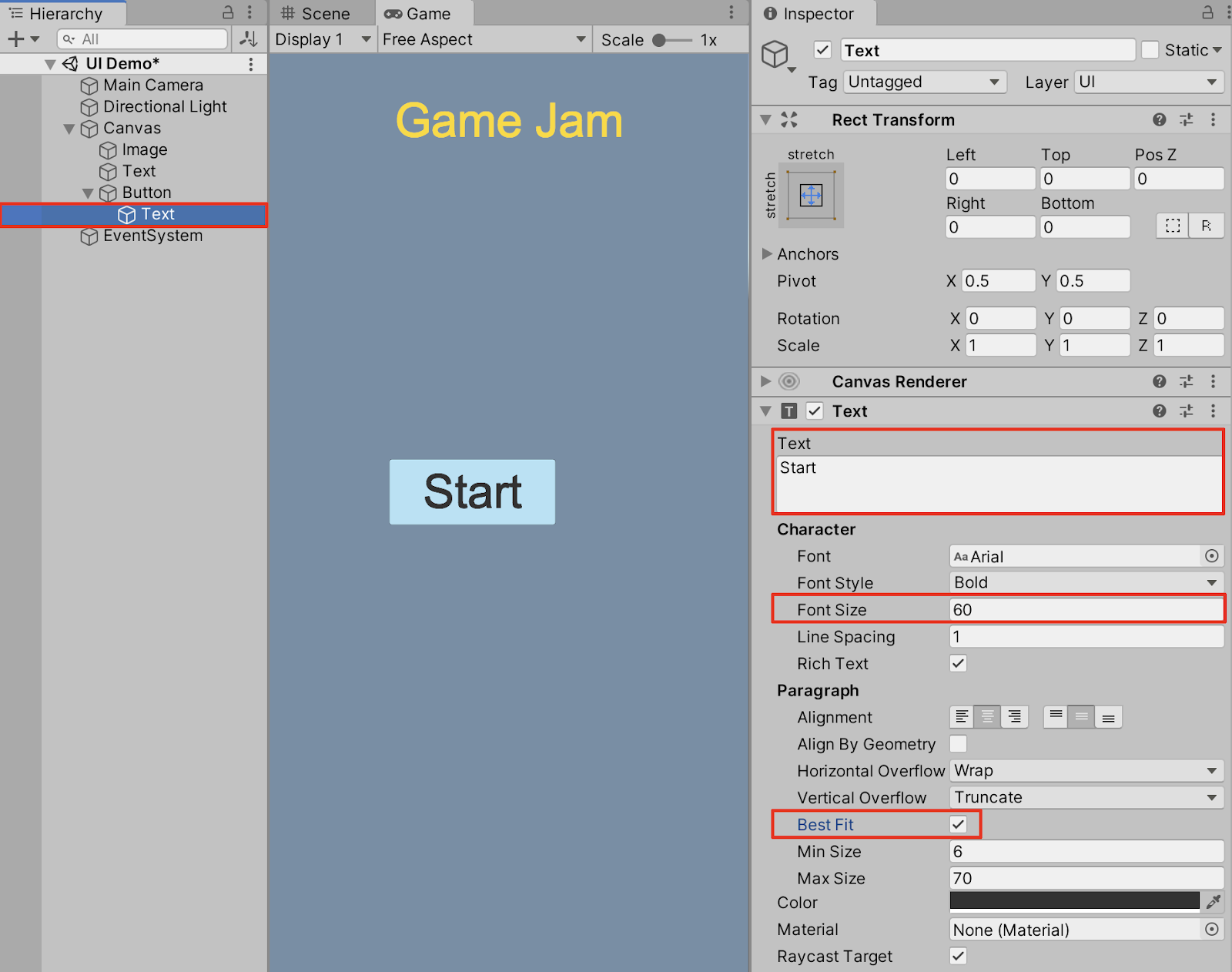Open the anchor presets stretch box
This screenshot has height=972, width=1232.
click(x=811, y=195)
